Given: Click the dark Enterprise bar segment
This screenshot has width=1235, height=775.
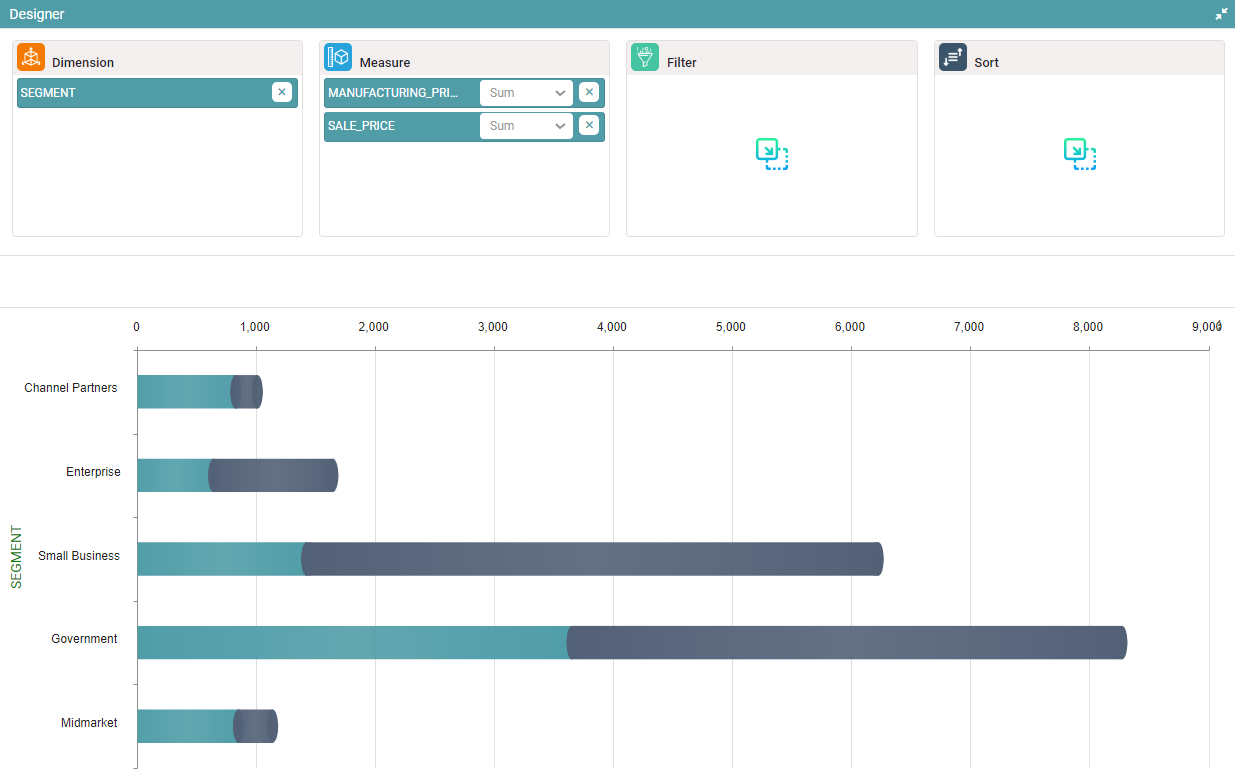Looking at the screenshot, I should (274, 476).
